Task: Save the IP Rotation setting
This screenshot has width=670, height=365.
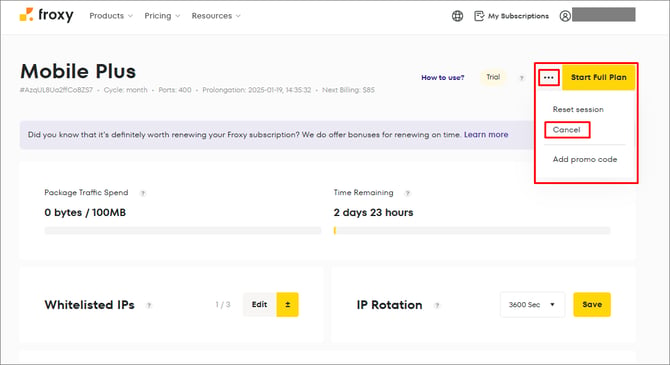Action: (x=592, y=305)
